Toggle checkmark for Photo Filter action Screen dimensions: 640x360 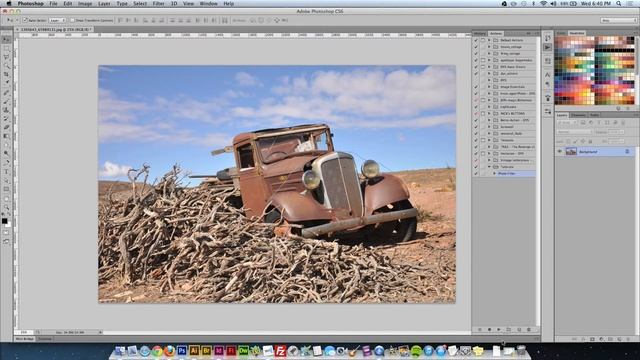pyautogui.click(x=476, y=173)
